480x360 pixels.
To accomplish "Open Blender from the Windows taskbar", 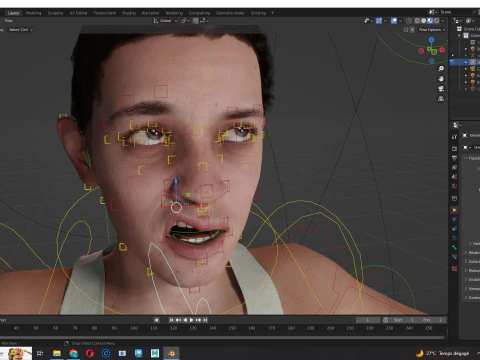I will (172, 353).
